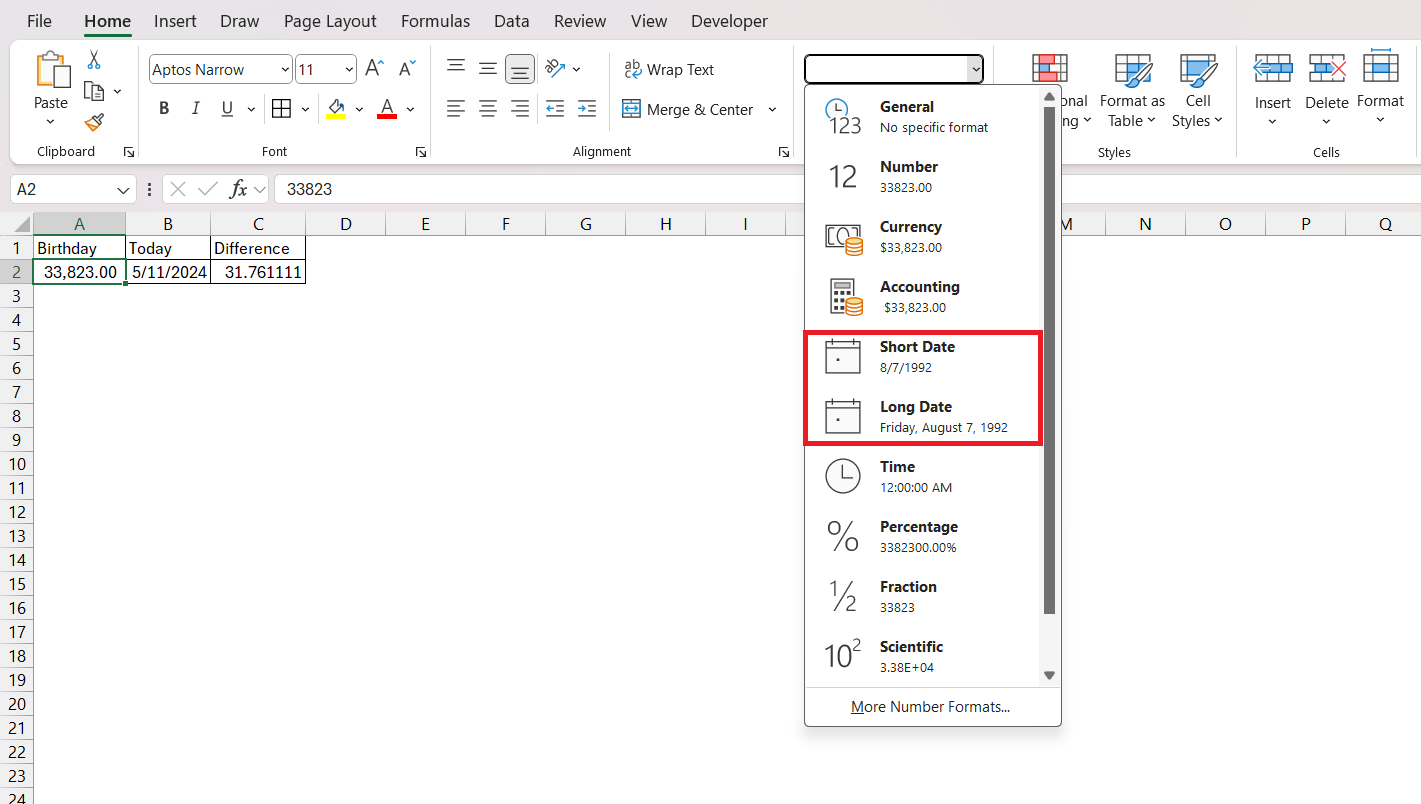This screenshot has height=804, width=1421.
Task: Toggle Italic formatting
Action: [x=195, y=109]
